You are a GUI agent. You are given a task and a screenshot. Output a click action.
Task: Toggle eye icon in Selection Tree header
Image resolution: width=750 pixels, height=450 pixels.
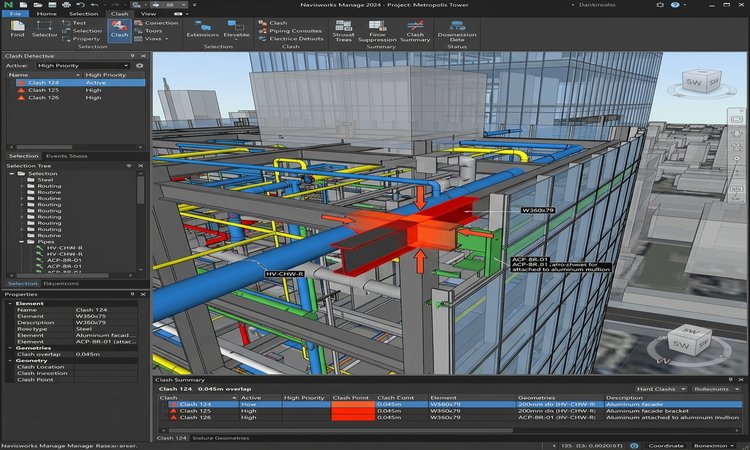tap(129, 165)
